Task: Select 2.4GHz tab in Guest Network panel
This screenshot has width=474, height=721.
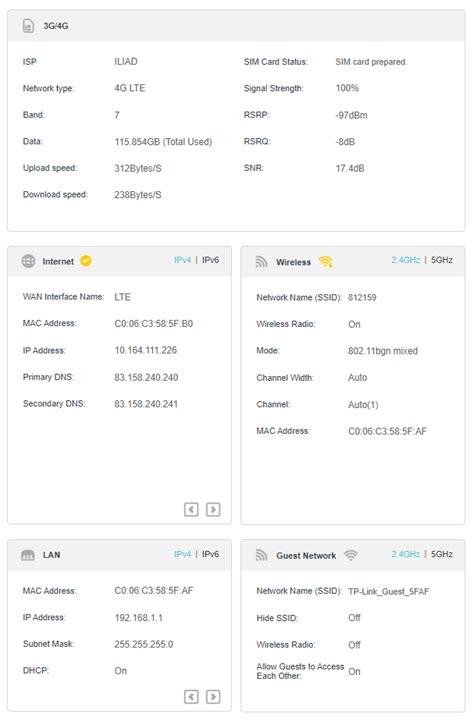Action: (x=405, y=554)
